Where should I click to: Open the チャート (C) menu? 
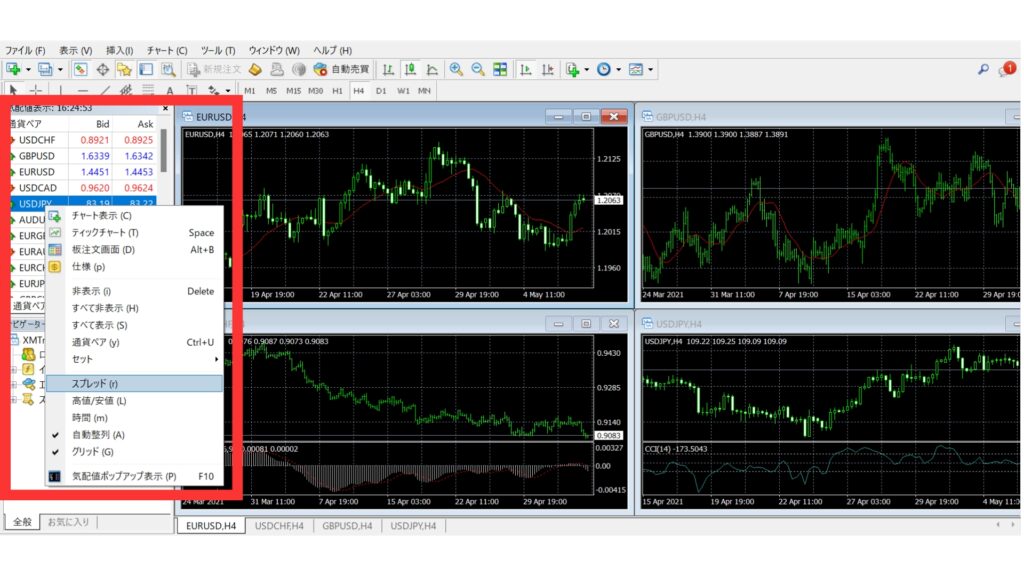pos(166,50)
